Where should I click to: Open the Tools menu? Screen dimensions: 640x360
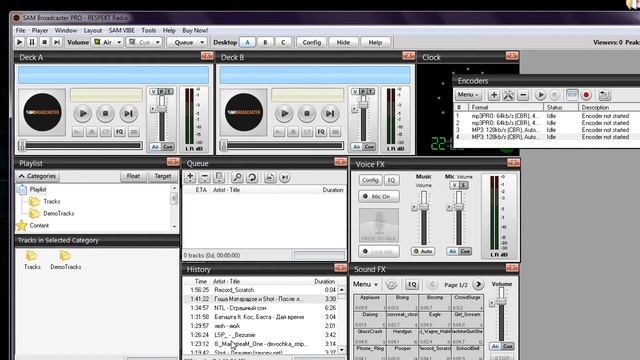[149, 30]
